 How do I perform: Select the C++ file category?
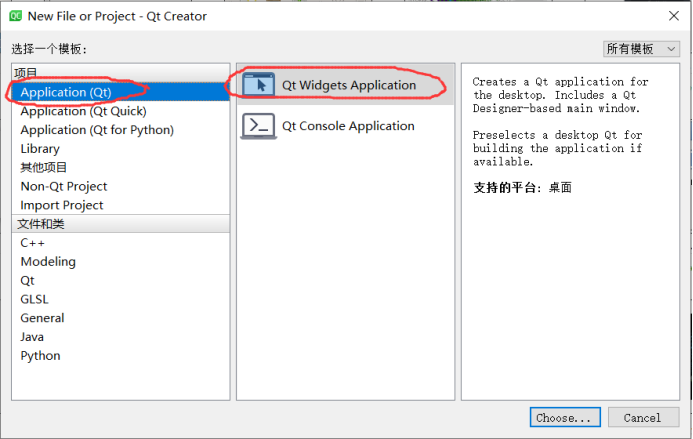(121, 243)
